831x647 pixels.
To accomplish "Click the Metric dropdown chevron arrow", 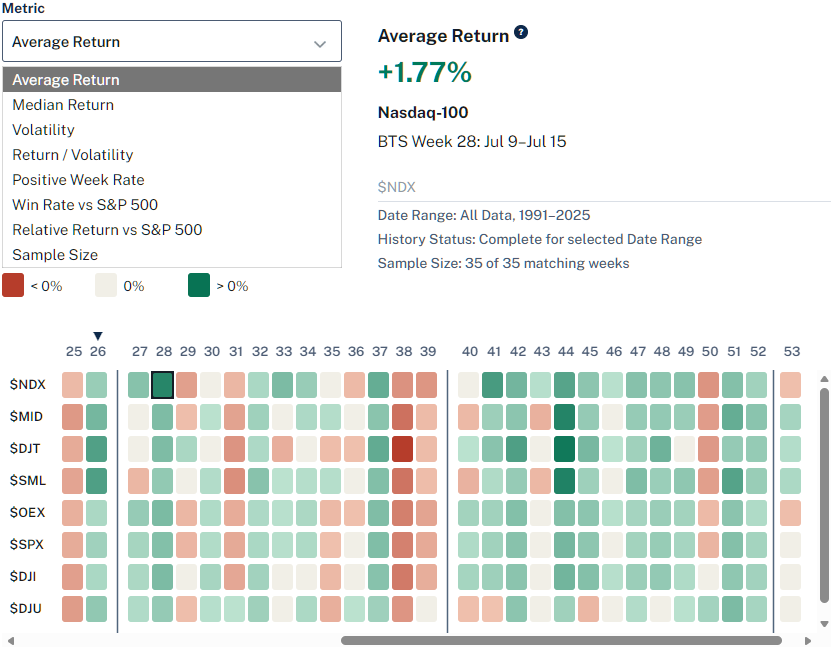I will coord(320,44).
